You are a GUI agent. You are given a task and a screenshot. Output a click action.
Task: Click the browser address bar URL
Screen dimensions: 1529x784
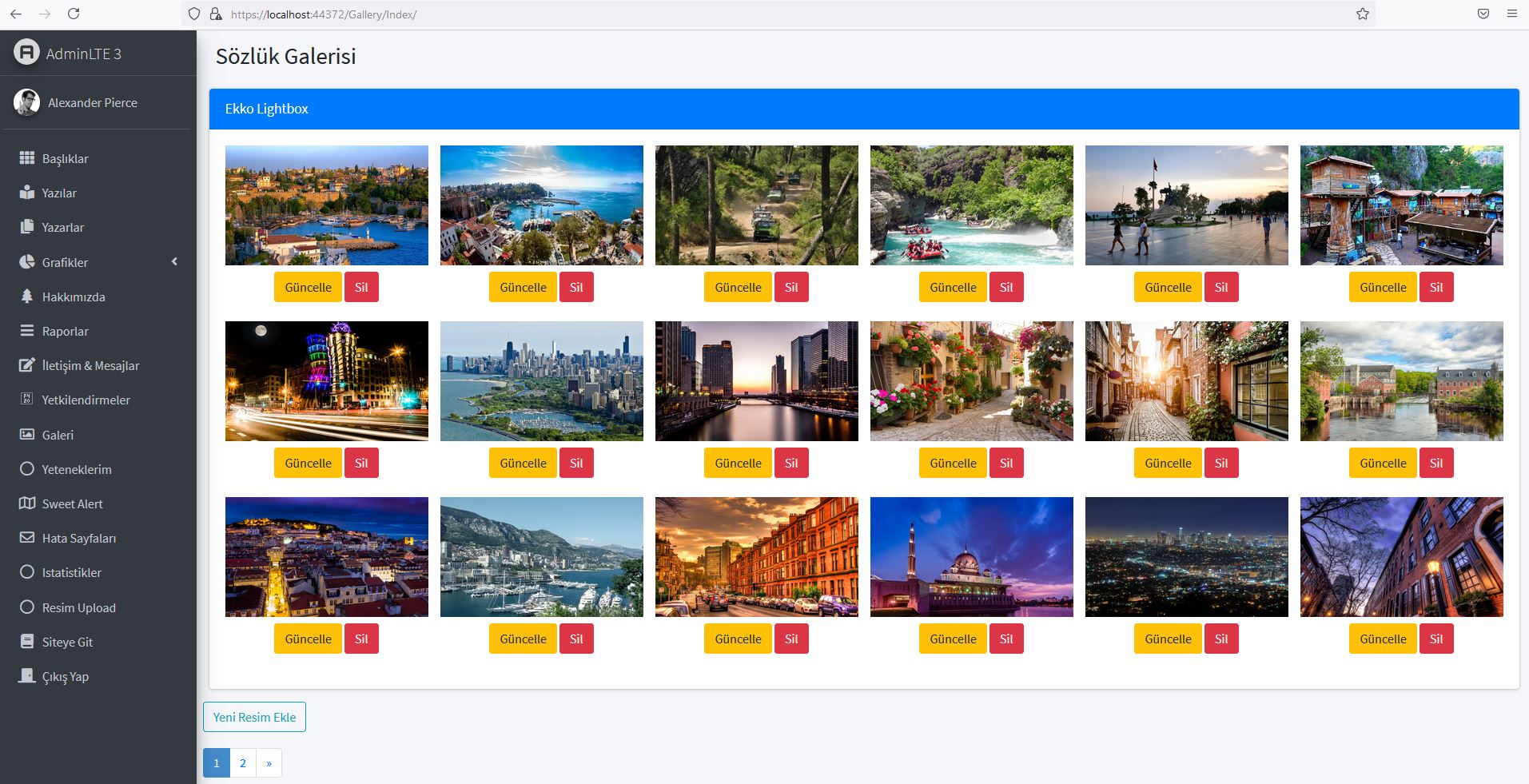[x=324, y=14]
